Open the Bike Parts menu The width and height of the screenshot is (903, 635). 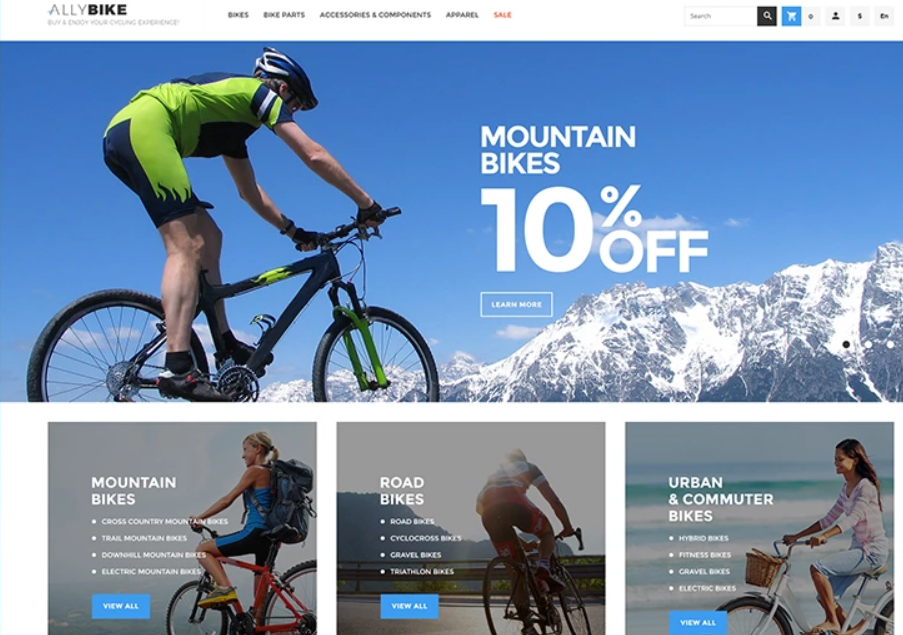284,15
